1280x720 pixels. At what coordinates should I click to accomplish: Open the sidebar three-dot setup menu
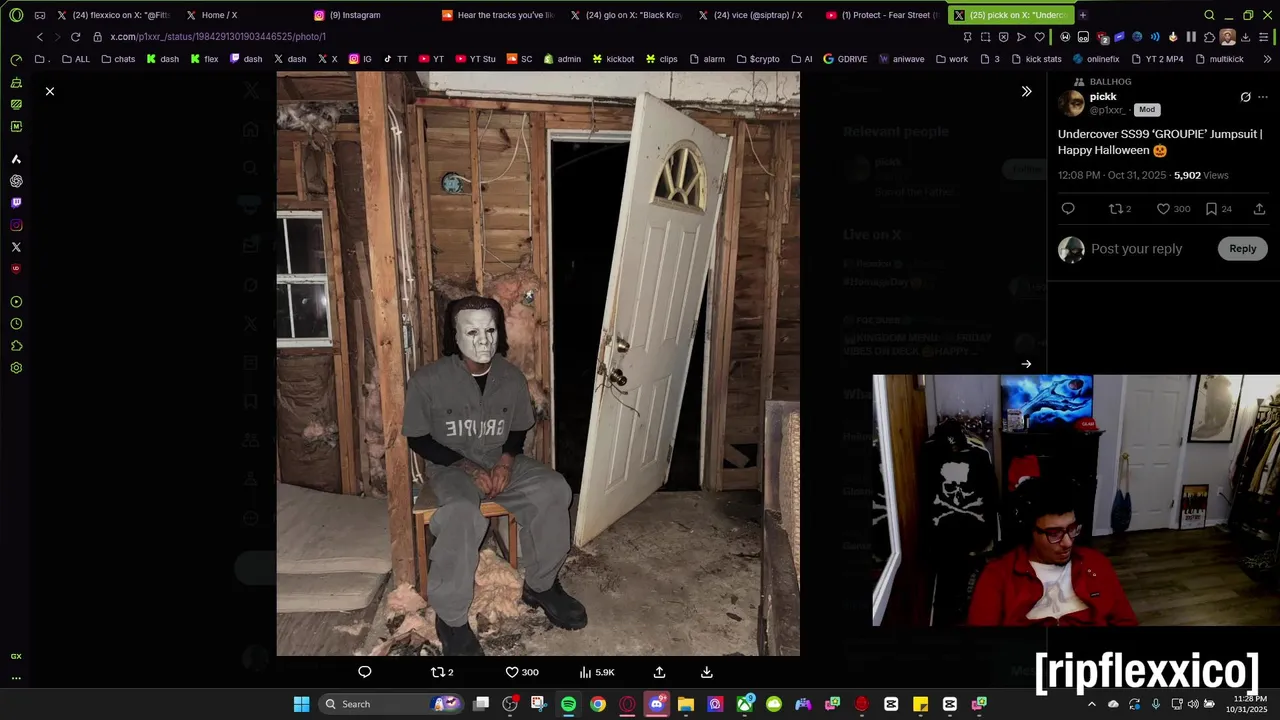click(x=16, y=678)
